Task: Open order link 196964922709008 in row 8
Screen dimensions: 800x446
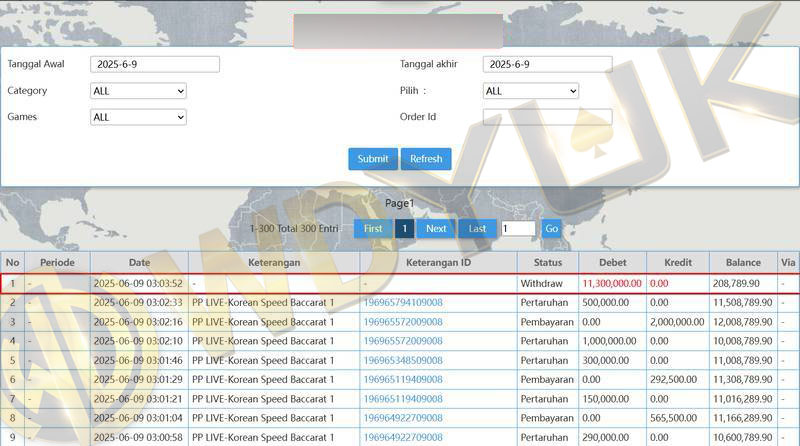Action: pos(403,418)
